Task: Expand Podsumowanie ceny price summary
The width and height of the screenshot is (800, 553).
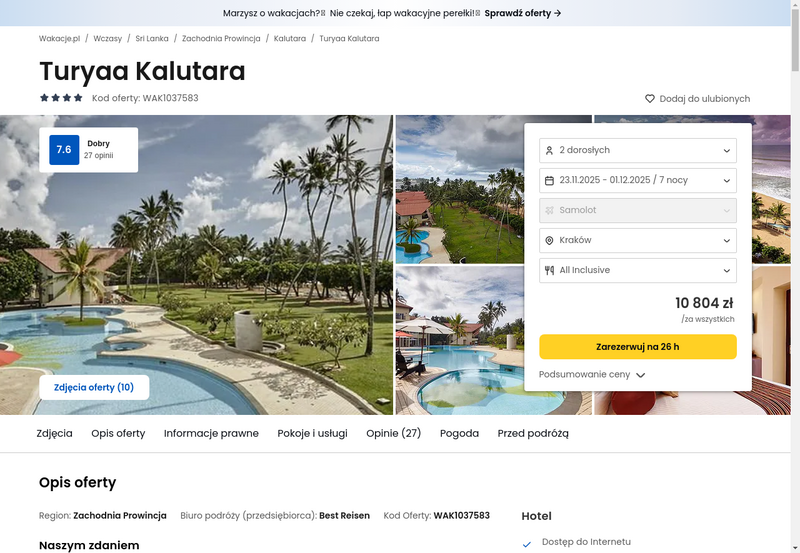Action: (592, 374)
